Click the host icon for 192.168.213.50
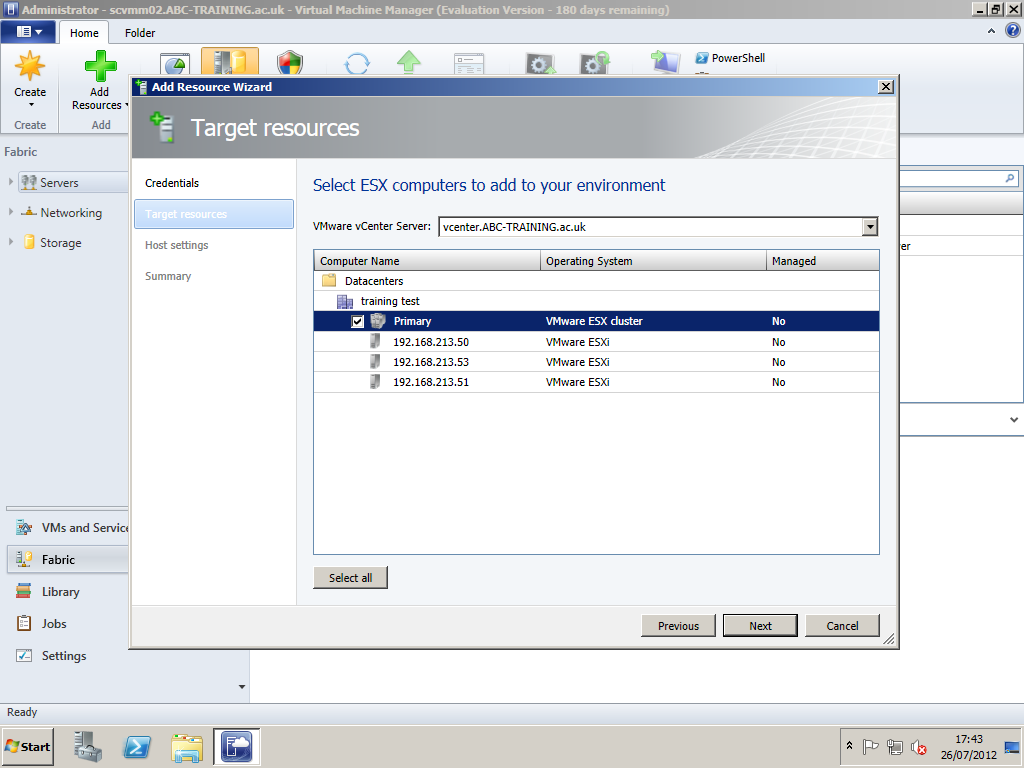The height and width of the screenshot is (768, 1024). (x=375, y=342)
